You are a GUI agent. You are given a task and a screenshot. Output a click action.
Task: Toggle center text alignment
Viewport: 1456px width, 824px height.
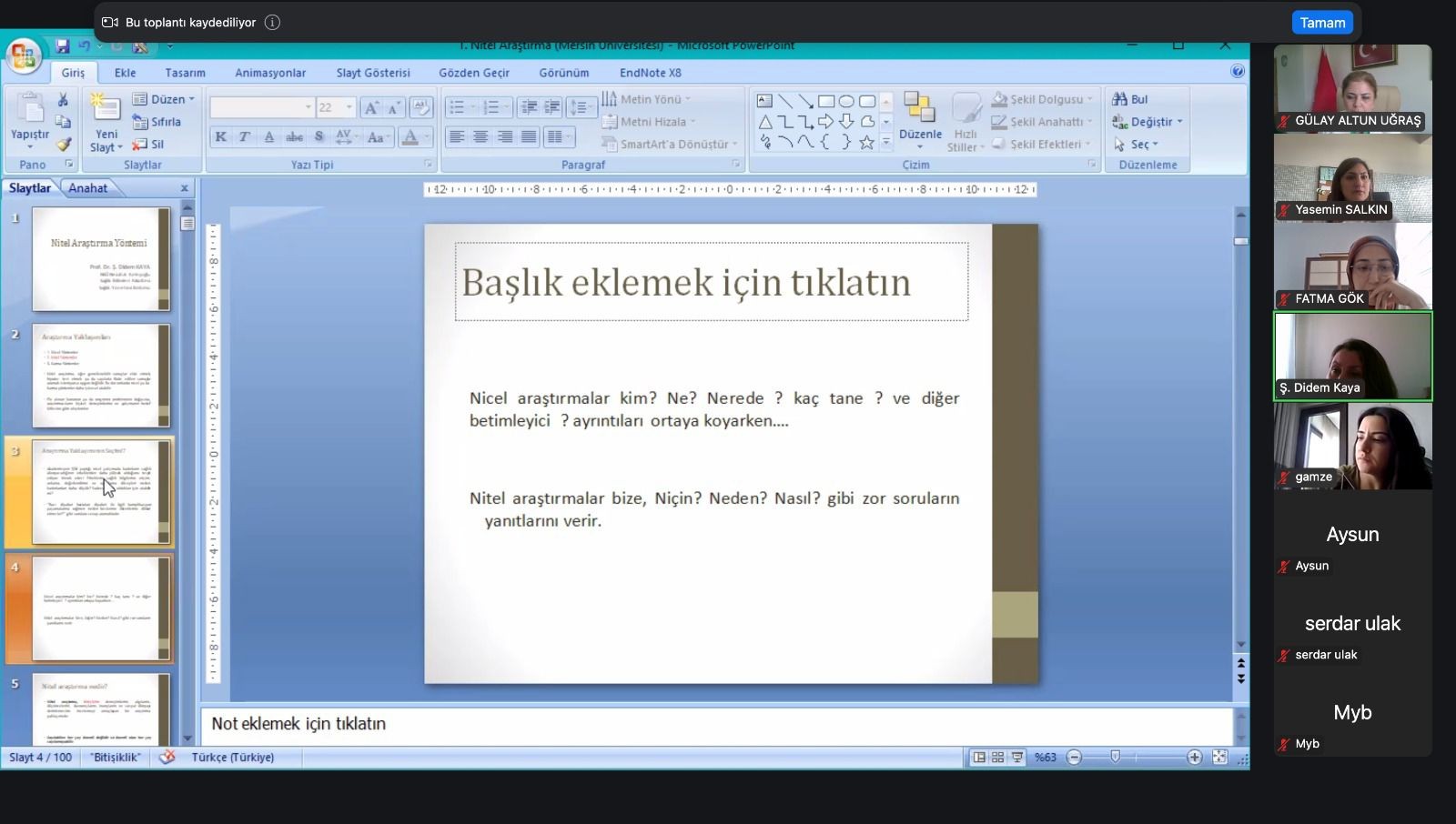tap(480, 137)
